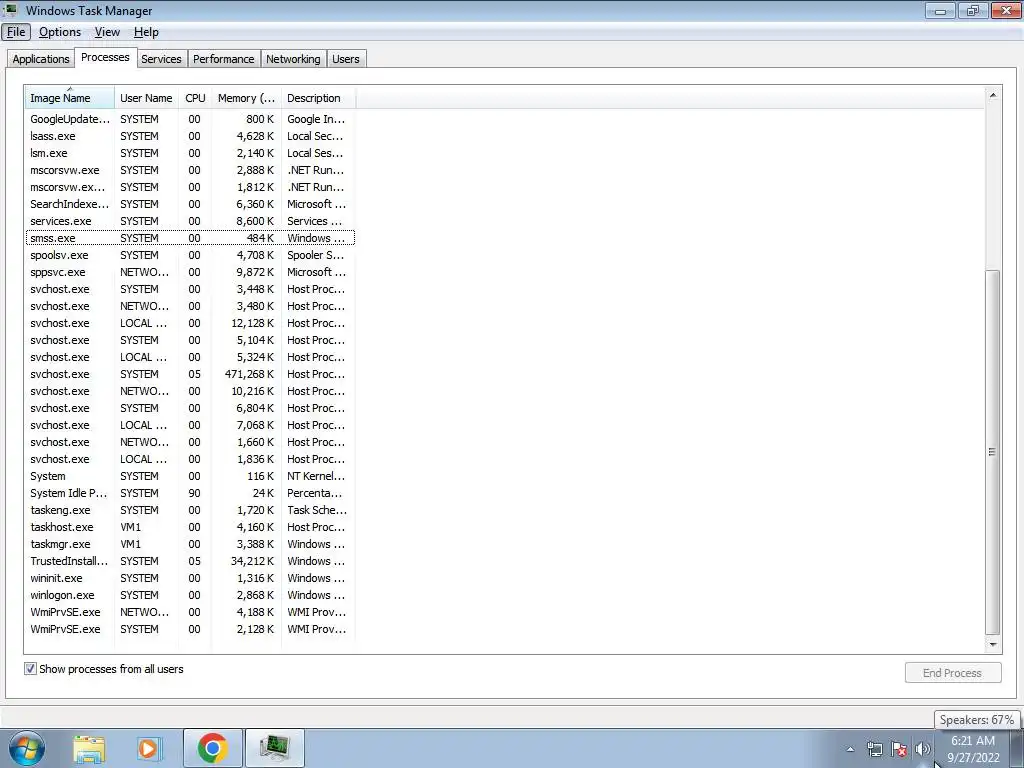The width and height of the screenshot is (1024, 768).
Task: Select the lsm.exe process
Action: click(190, 153)
